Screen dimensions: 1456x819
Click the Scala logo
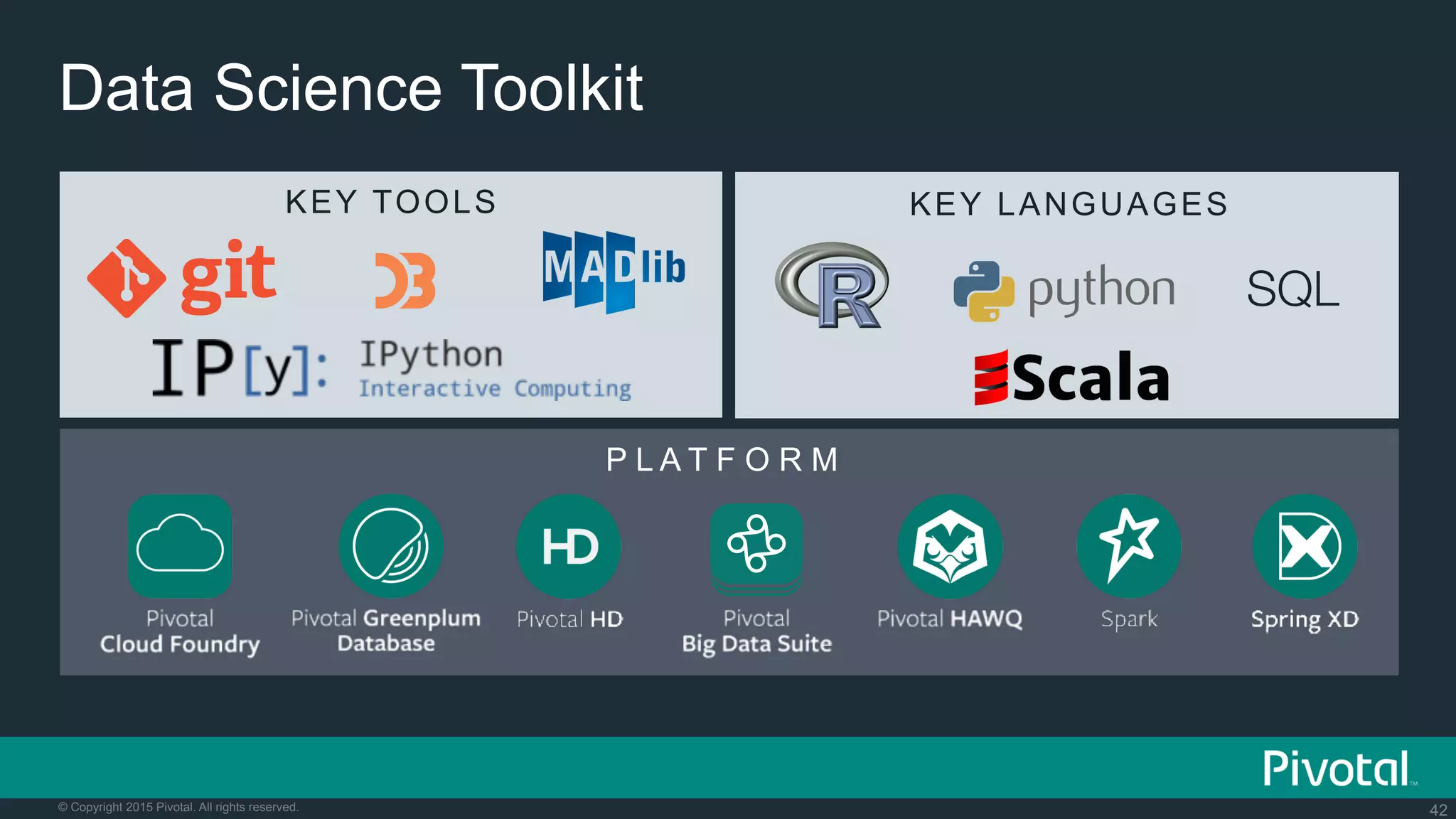pyautogui.click(x=1071, y=377)
